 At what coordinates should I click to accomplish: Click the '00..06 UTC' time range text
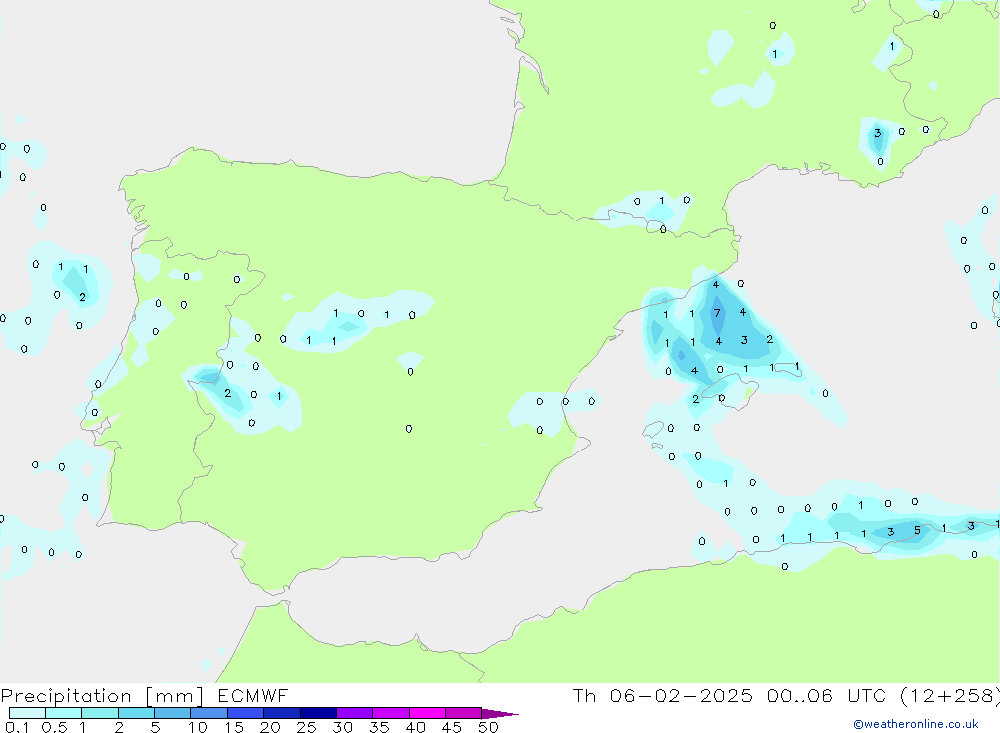click(827, 695)
